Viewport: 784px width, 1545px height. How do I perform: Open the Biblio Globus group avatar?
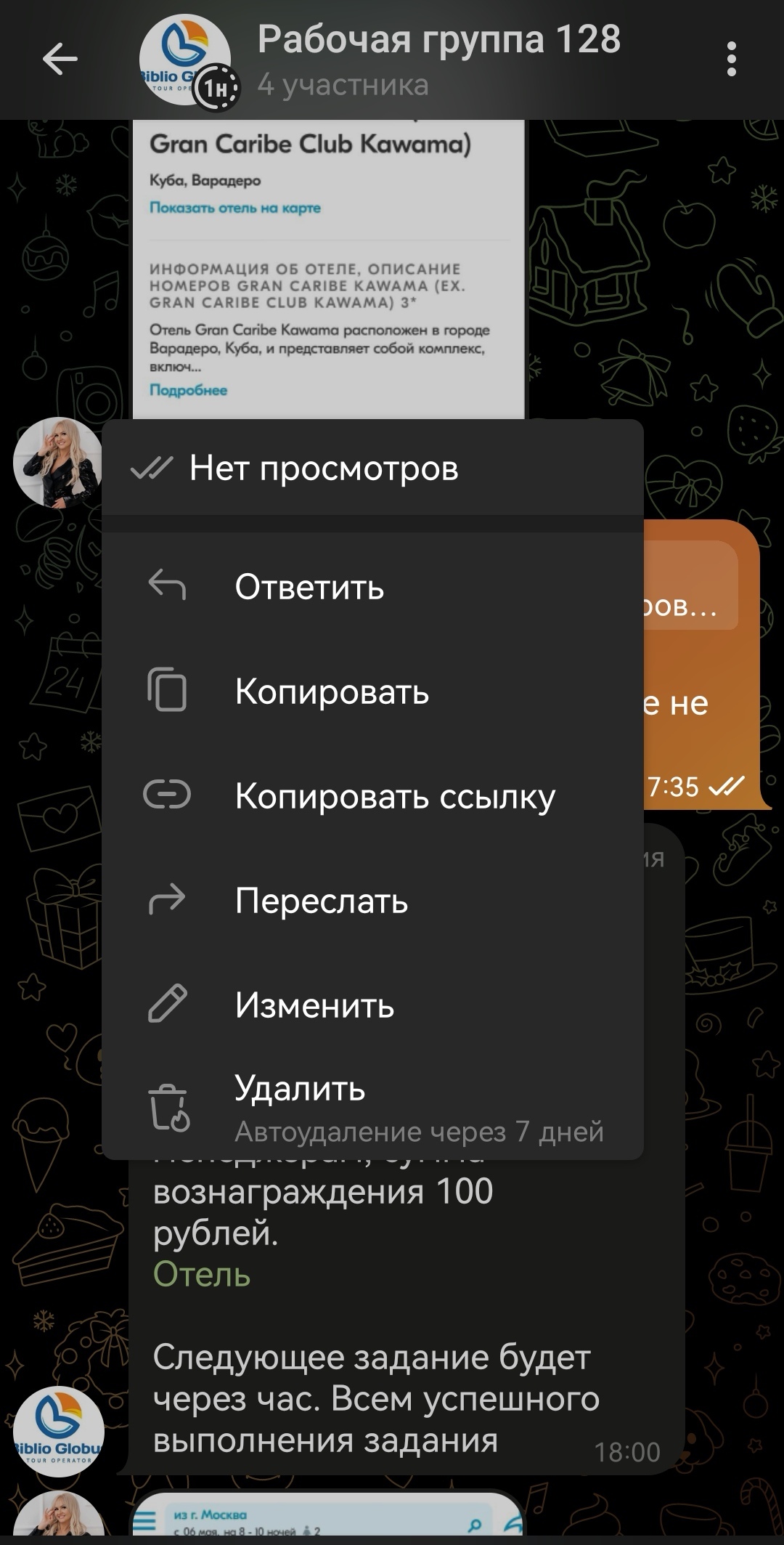tap(184, 60)
